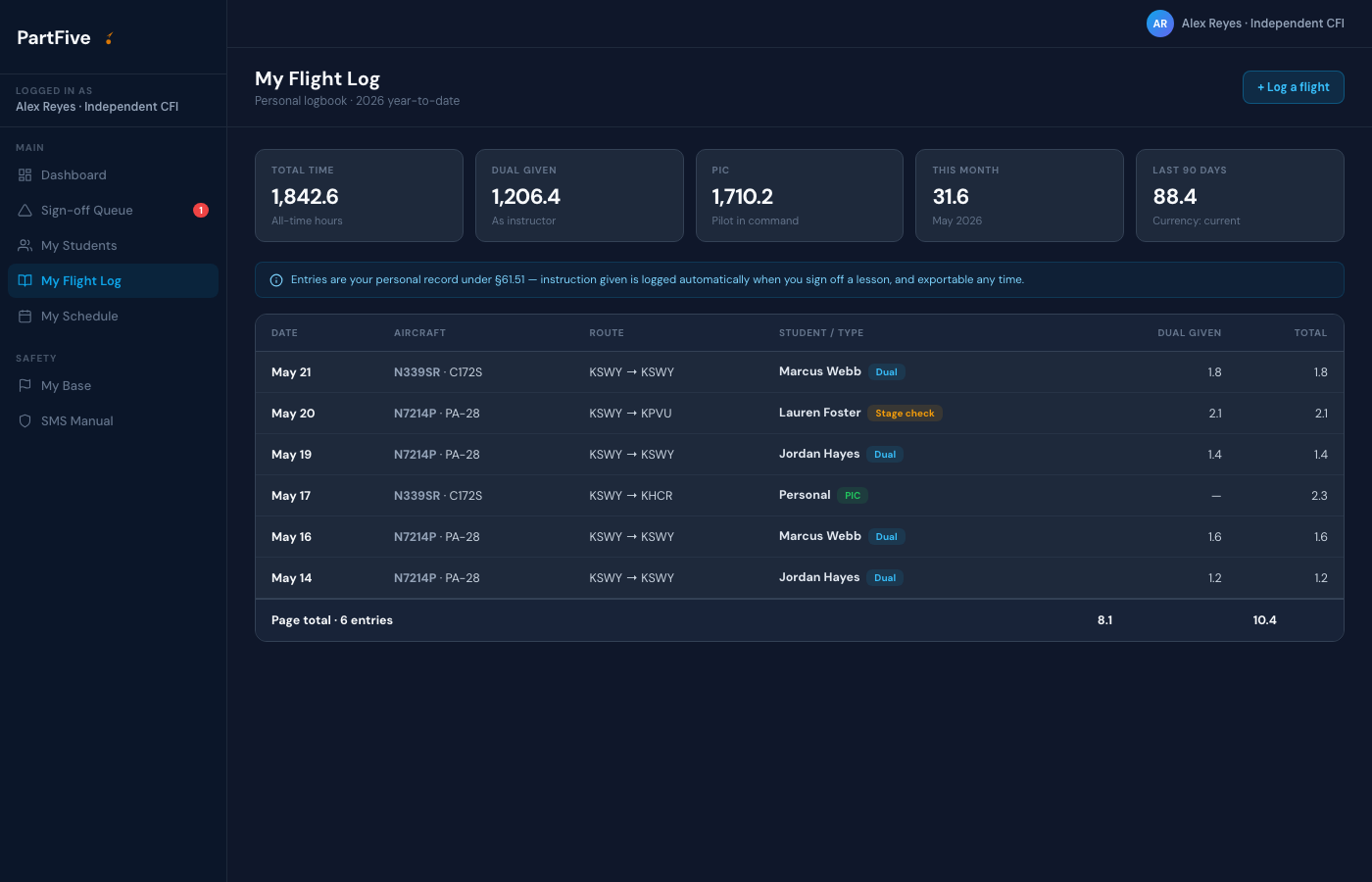Click the red Sign-off Queue notification badge
1372x882 pixels.
pos(201,211)
